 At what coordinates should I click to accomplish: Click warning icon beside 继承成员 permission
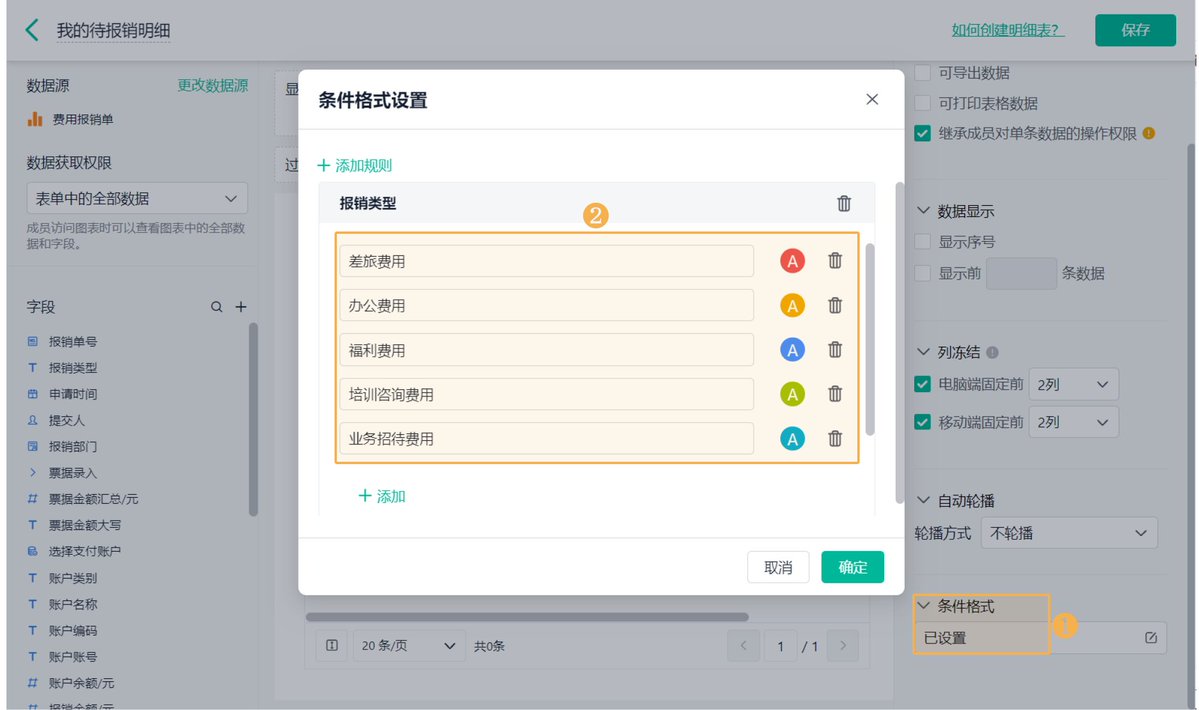click(x=1149, y=133)
